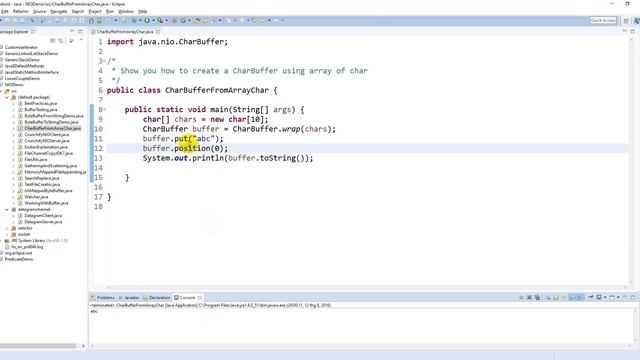
Task: Open the Window menu
Action: click(x=126, y=11)
